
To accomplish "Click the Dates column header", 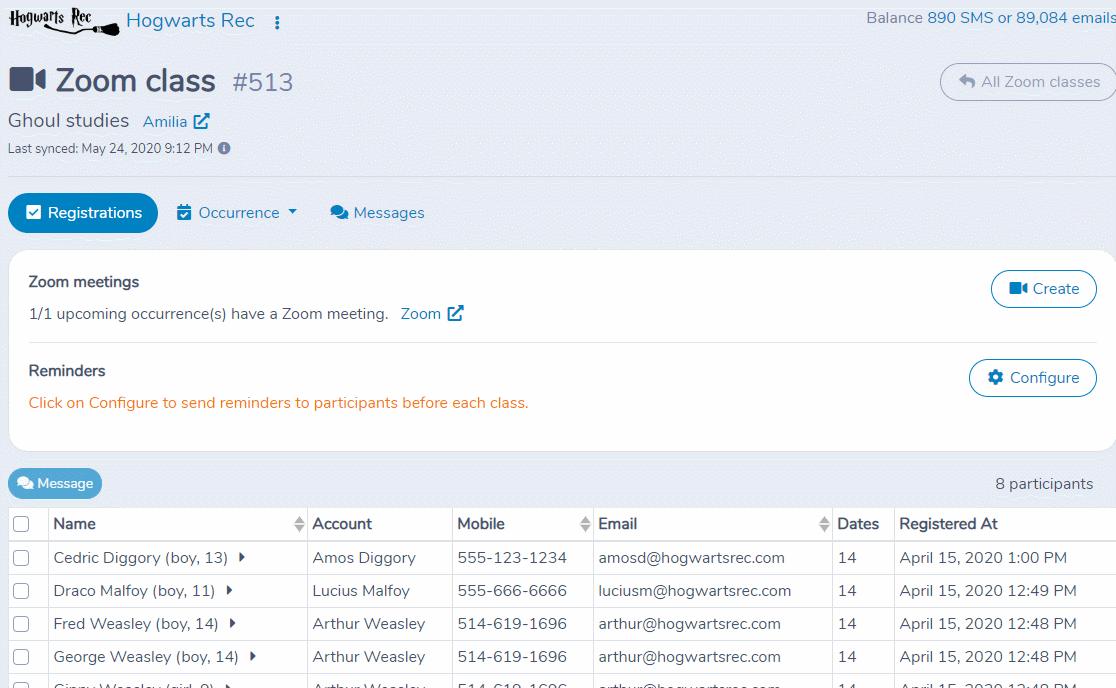I will click(858, 524).
